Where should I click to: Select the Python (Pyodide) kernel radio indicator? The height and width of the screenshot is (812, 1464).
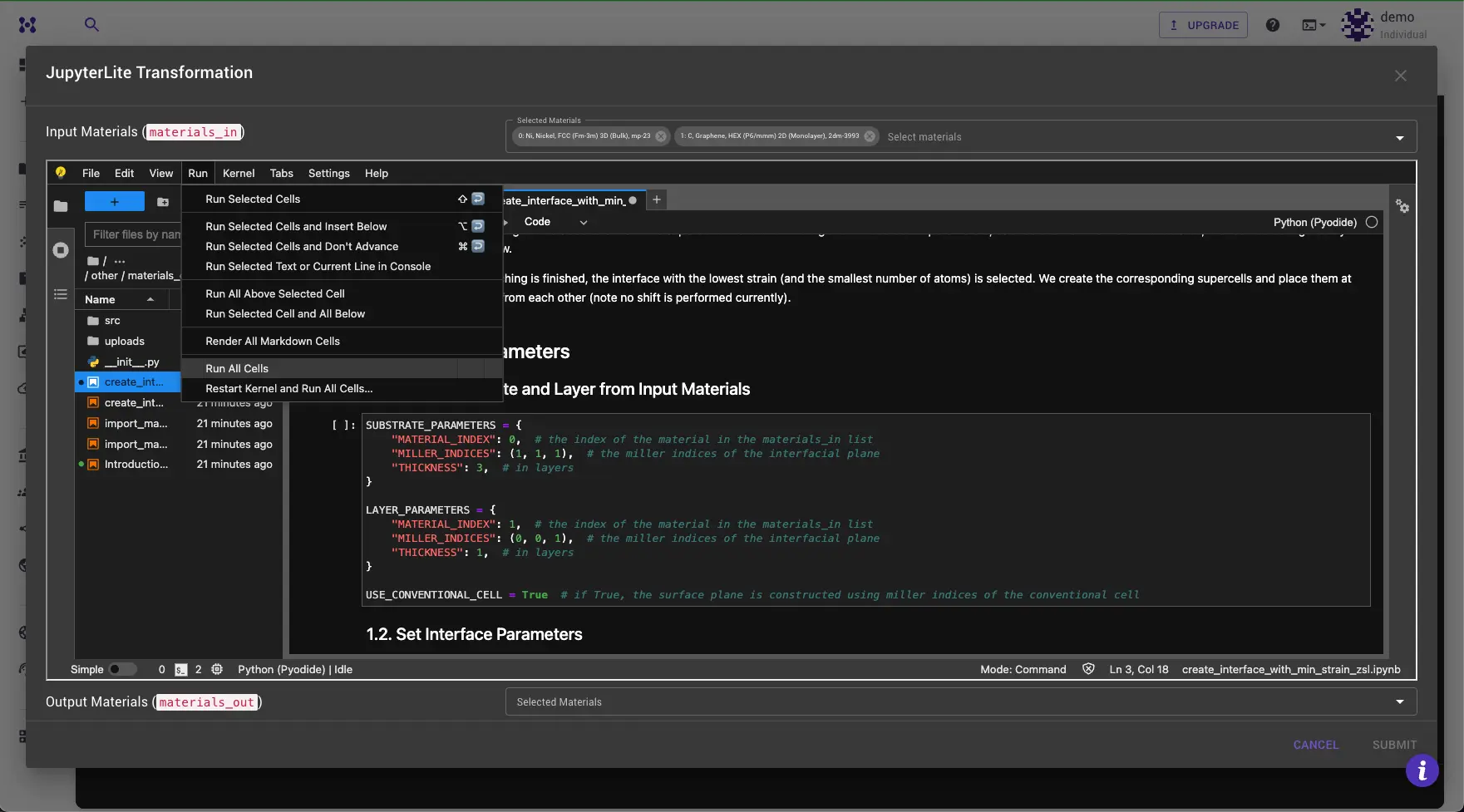point(1372,222)
